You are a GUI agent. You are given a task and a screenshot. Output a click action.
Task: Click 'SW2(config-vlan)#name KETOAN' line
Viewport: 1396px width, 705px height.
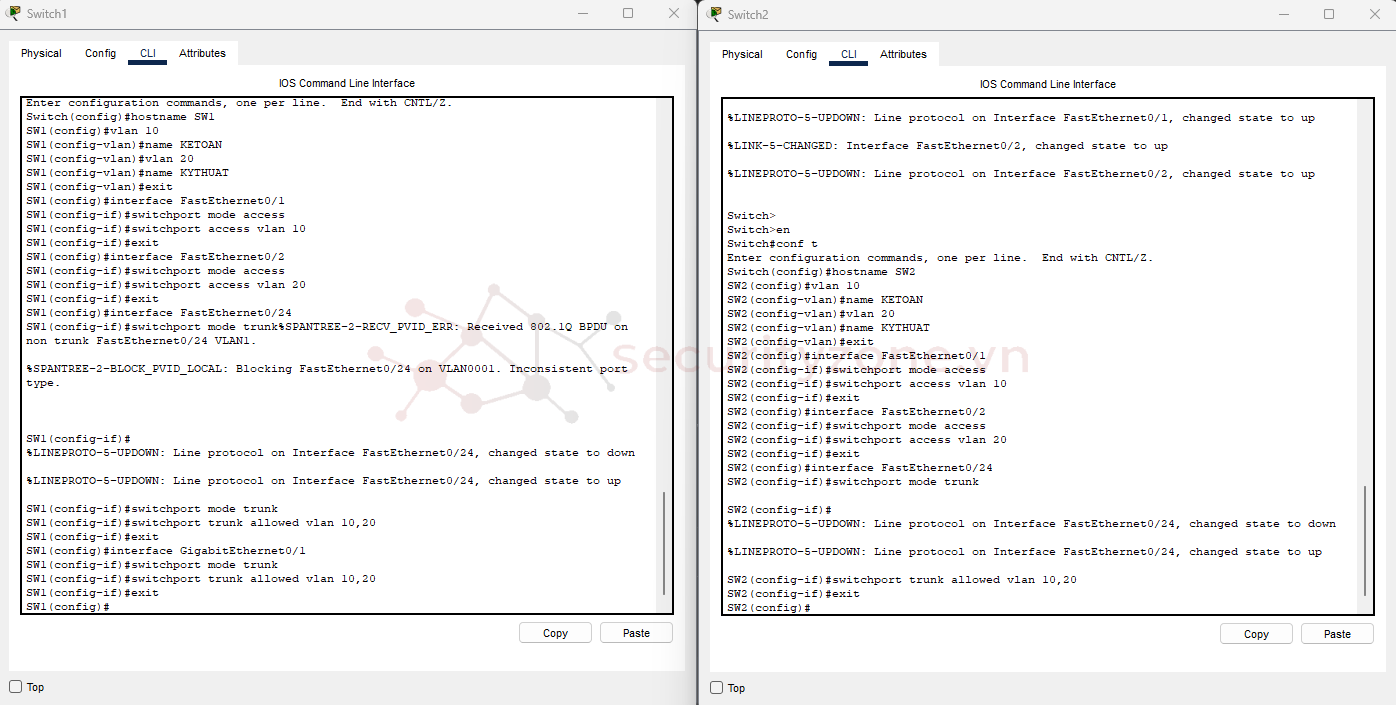(x=825, y=300)
